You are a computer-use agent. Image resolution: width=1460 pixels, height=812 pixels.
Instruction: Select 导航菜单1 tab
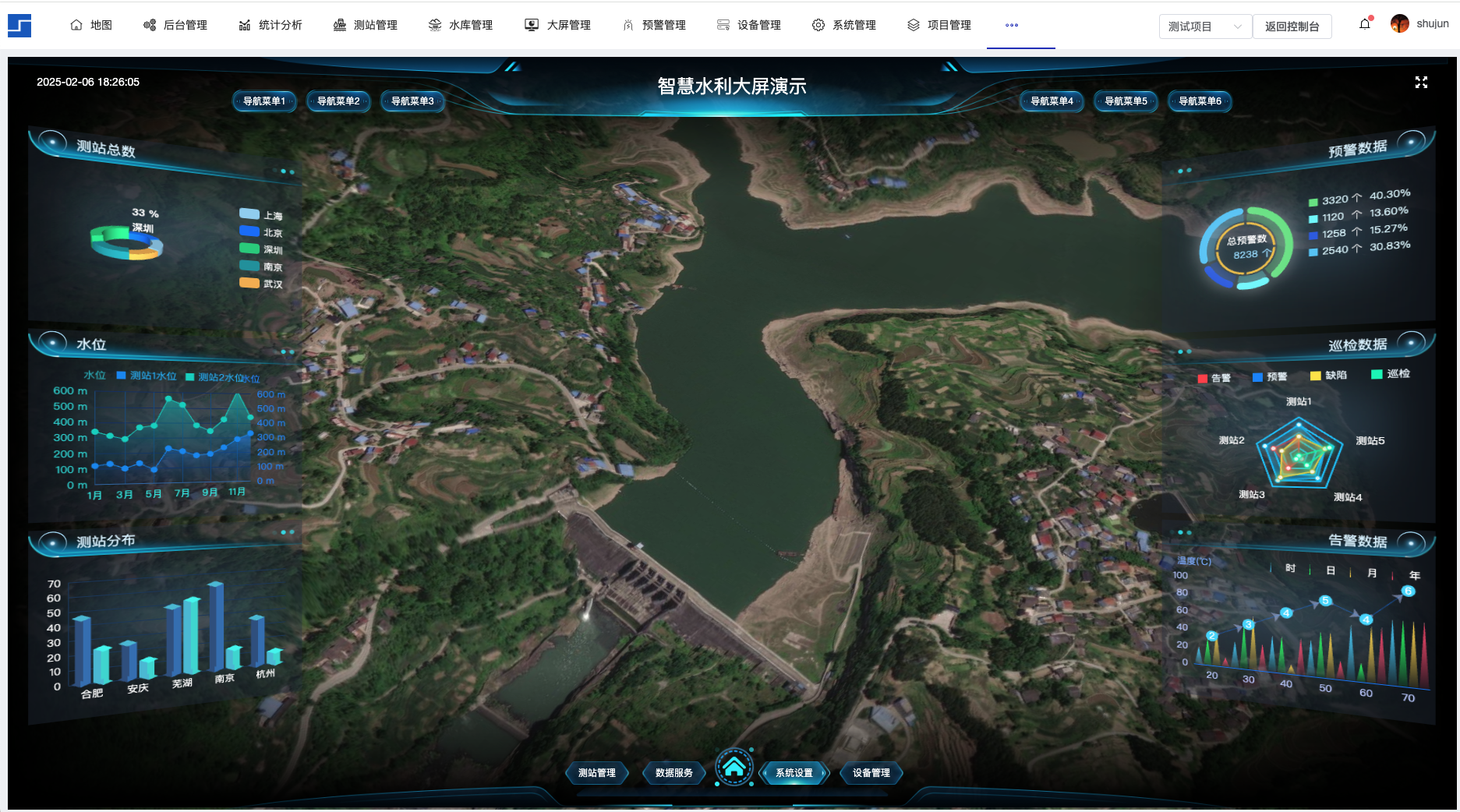tap(264, 101)
